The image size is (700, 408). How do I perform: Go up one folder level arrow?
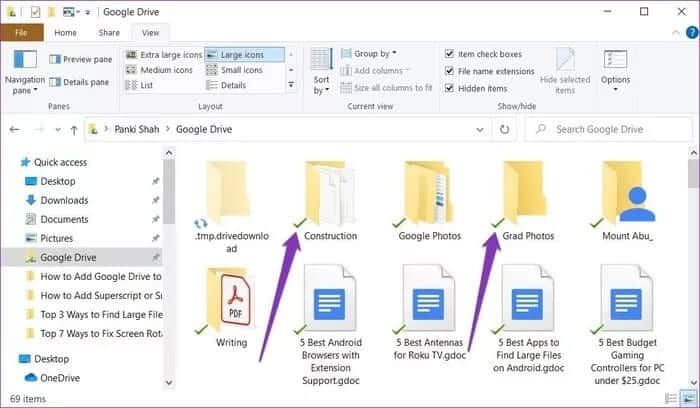coord(74,130)
